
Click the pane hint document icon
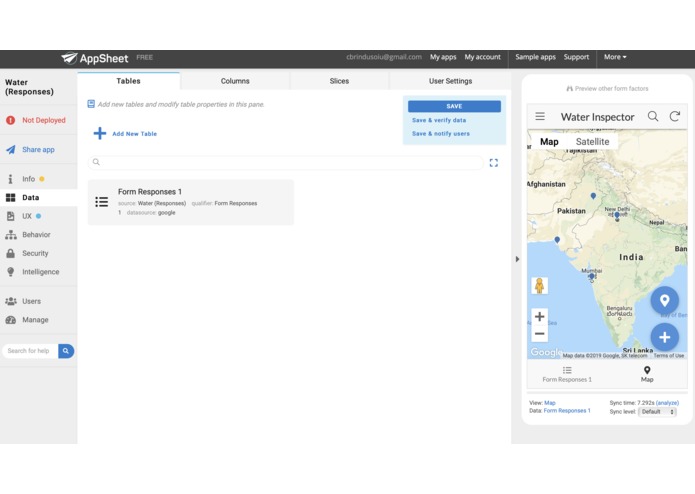tap(91, 104)
